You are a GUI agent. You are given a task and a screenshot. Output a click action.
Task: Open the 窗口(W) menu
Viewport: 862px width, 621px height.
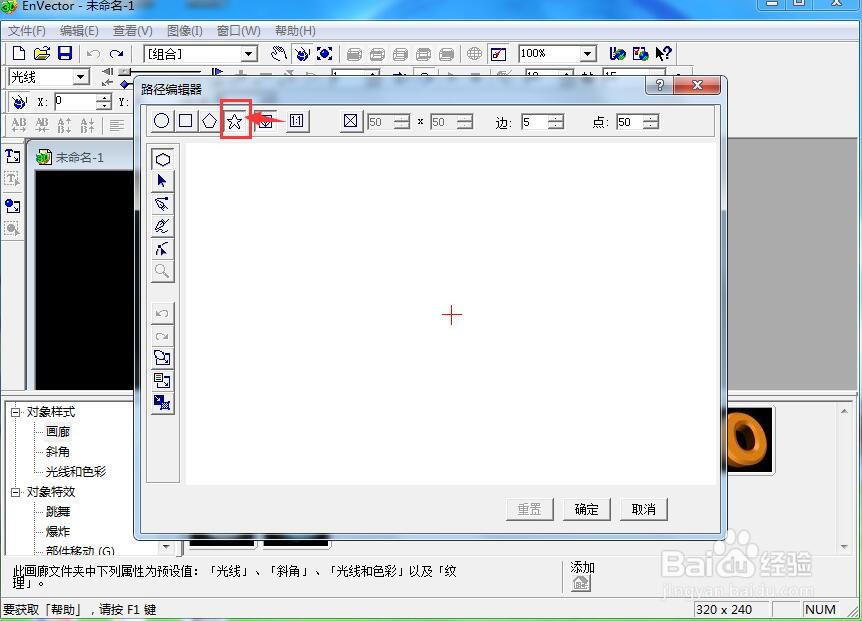[239, 31]
